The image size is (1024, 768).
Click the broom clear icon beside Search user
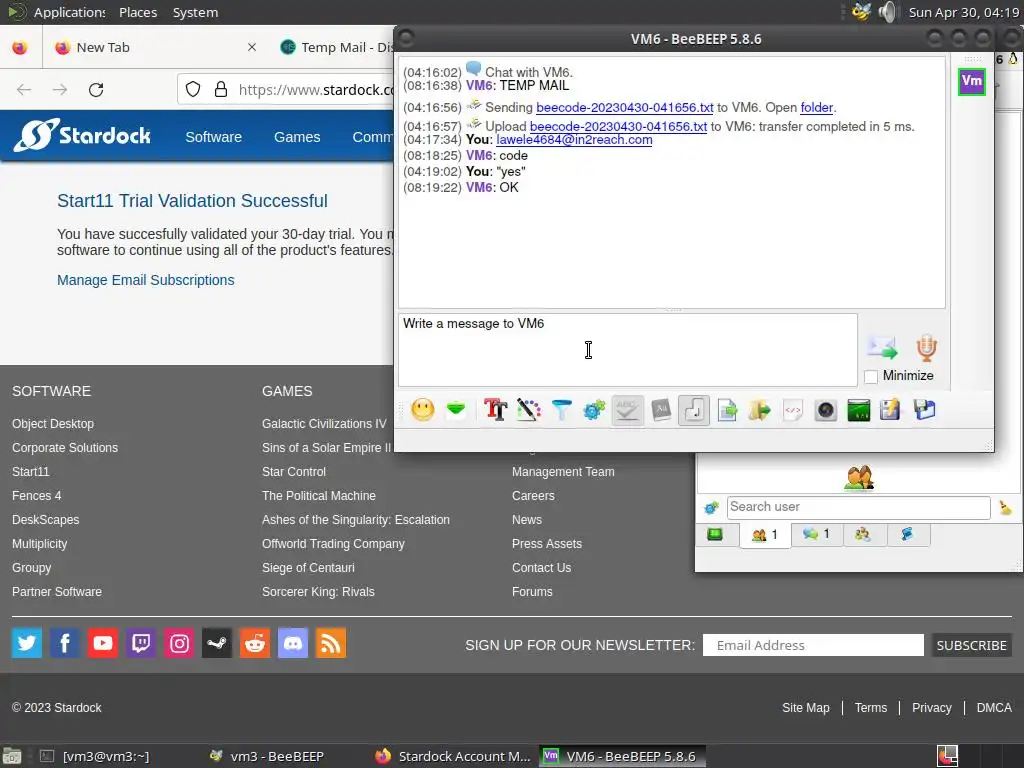click(x=1005, y=507)
